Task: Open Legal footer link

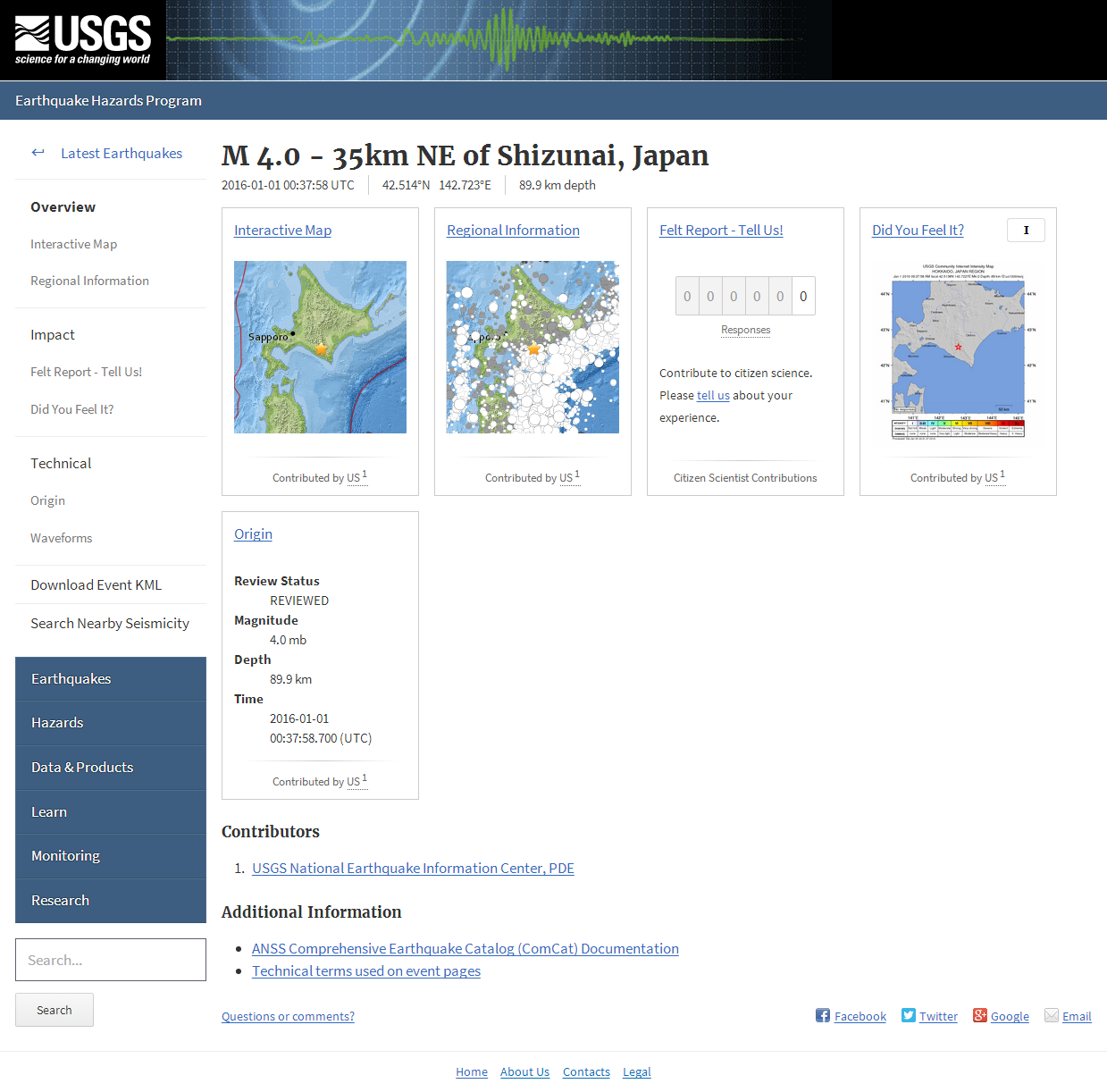Action: 637,1071
